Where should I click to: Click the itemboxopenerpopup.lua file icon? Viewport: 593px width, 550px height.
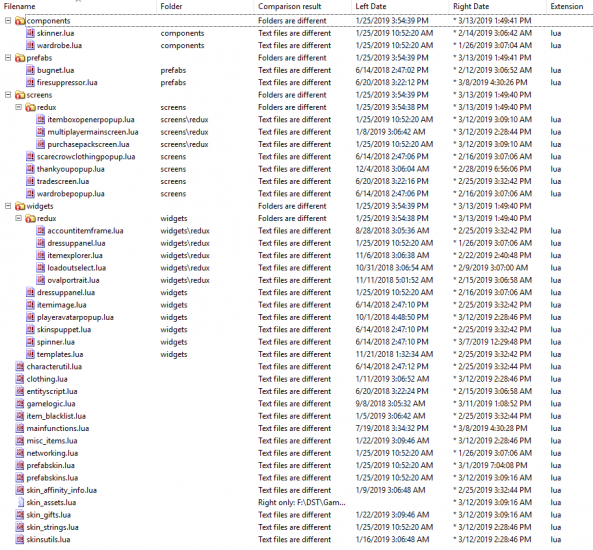41,120
